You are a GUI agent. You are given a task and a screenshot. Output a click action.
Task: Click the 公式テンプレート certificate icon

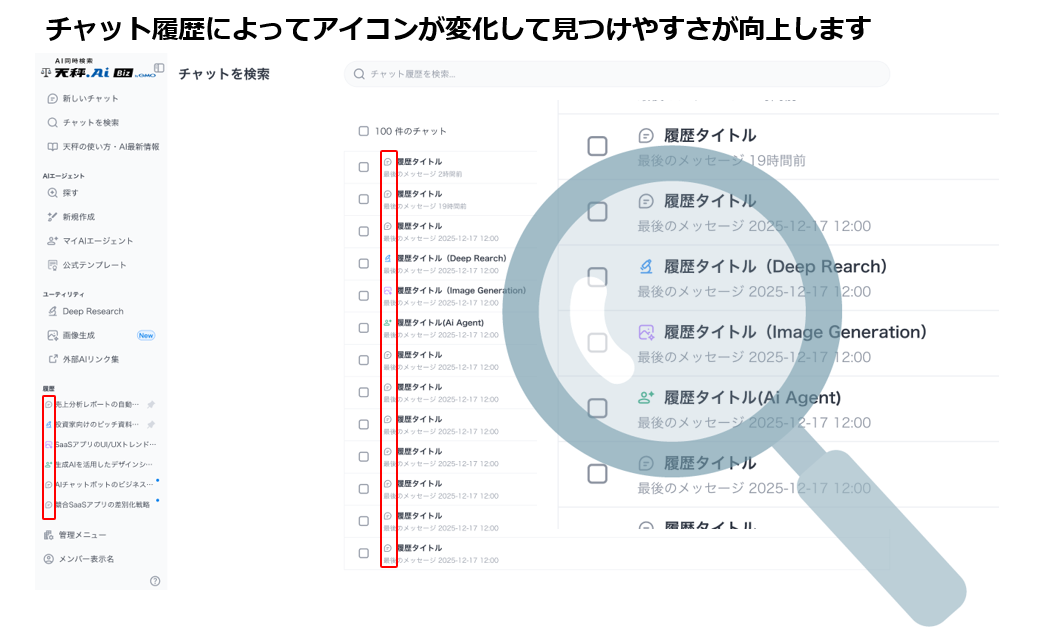point(52,265)
